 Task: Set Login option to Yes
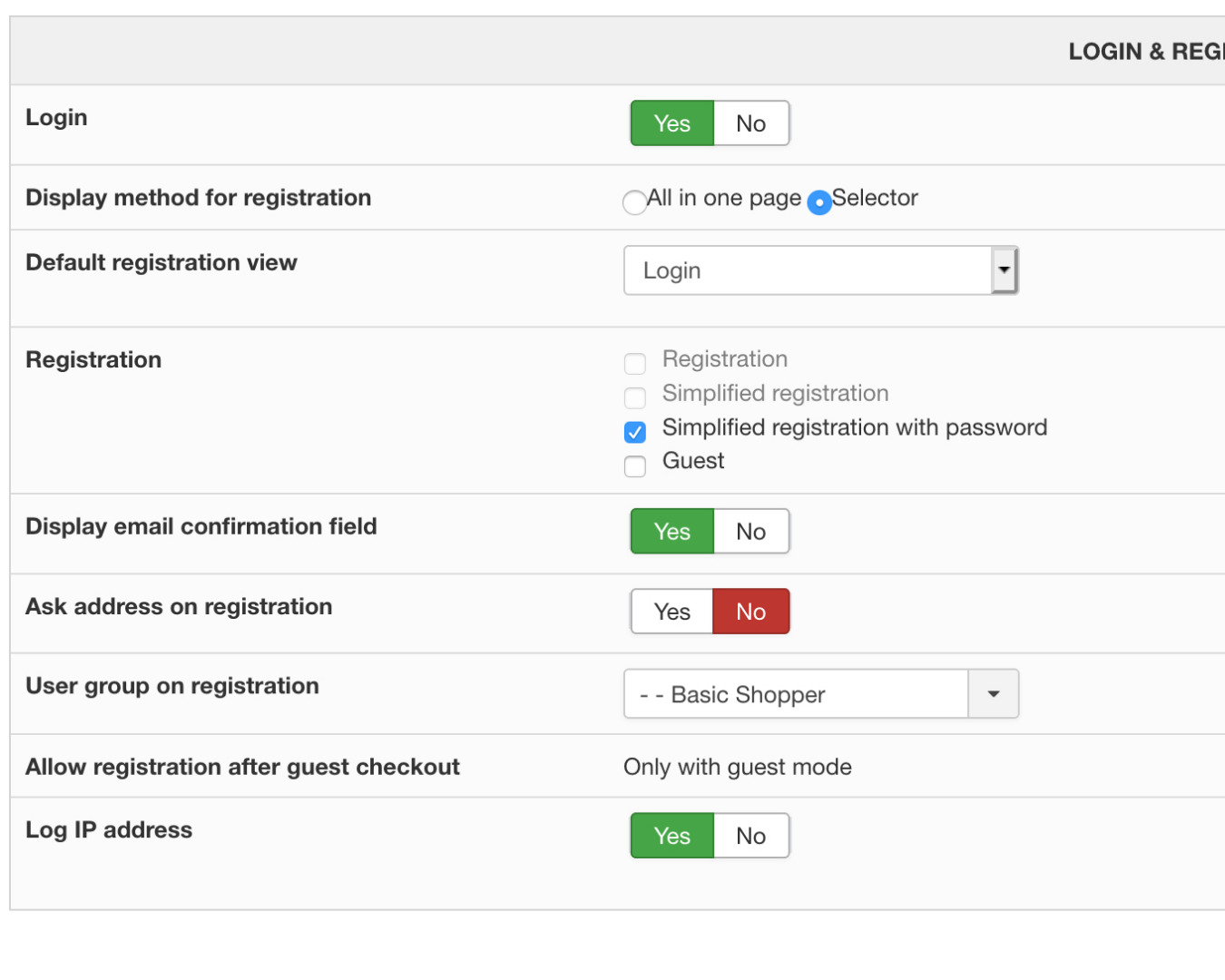click(672, 123)
